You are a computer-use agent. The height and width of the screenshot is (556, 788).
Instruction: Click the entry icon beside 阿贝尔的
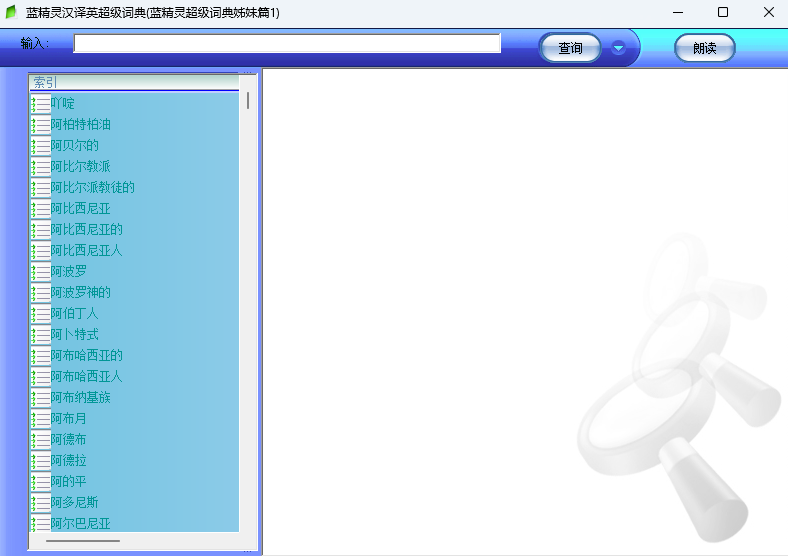[41, 146]
